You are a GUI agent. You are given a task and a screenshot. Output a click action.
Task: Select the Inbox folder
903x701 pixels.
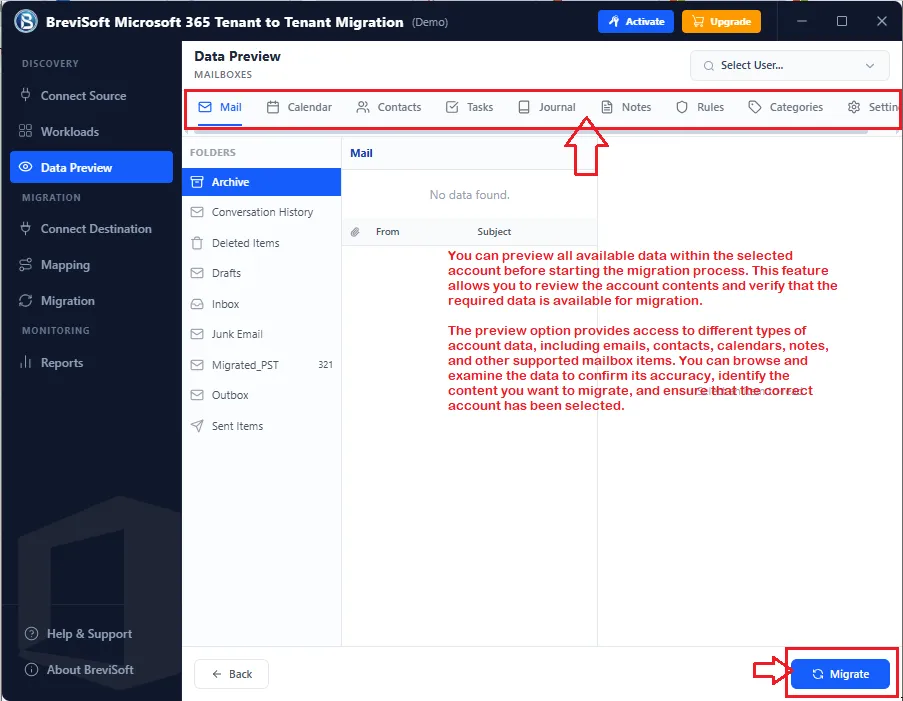tap(261, 304)
